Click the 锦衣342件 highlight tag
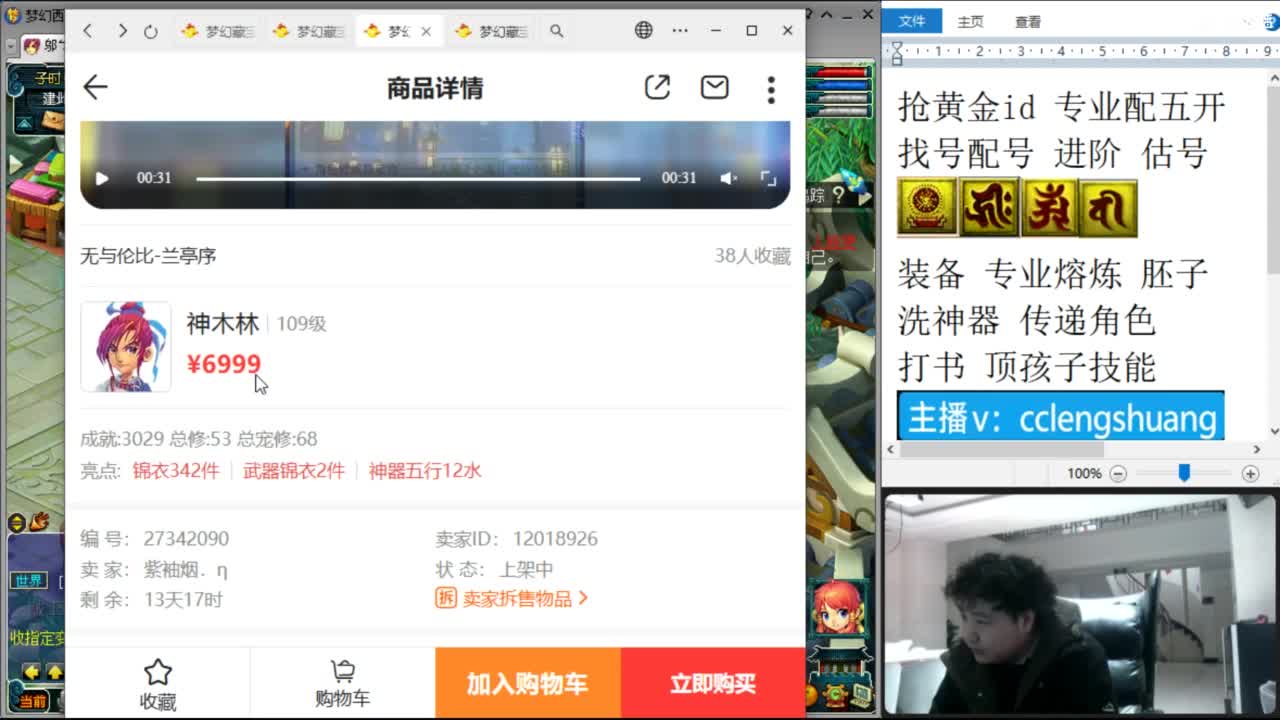Viewport: 1280px width, 720px height. 176,470
